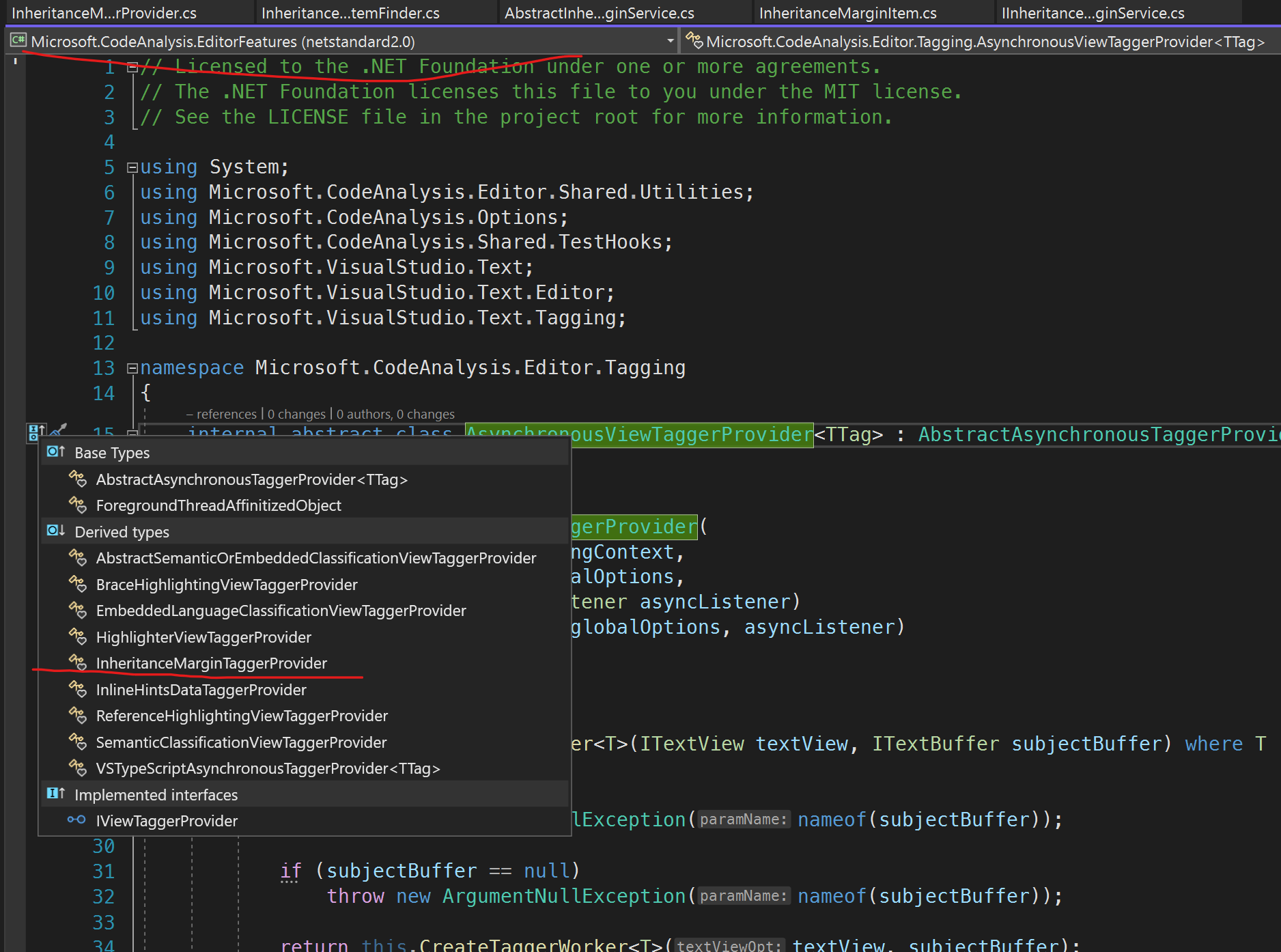Click class icon beside AbstractSemanticOrEmbeddedClassificationViewTaggerProvider
Screen dimensions: 1281x952
(77, 558)
